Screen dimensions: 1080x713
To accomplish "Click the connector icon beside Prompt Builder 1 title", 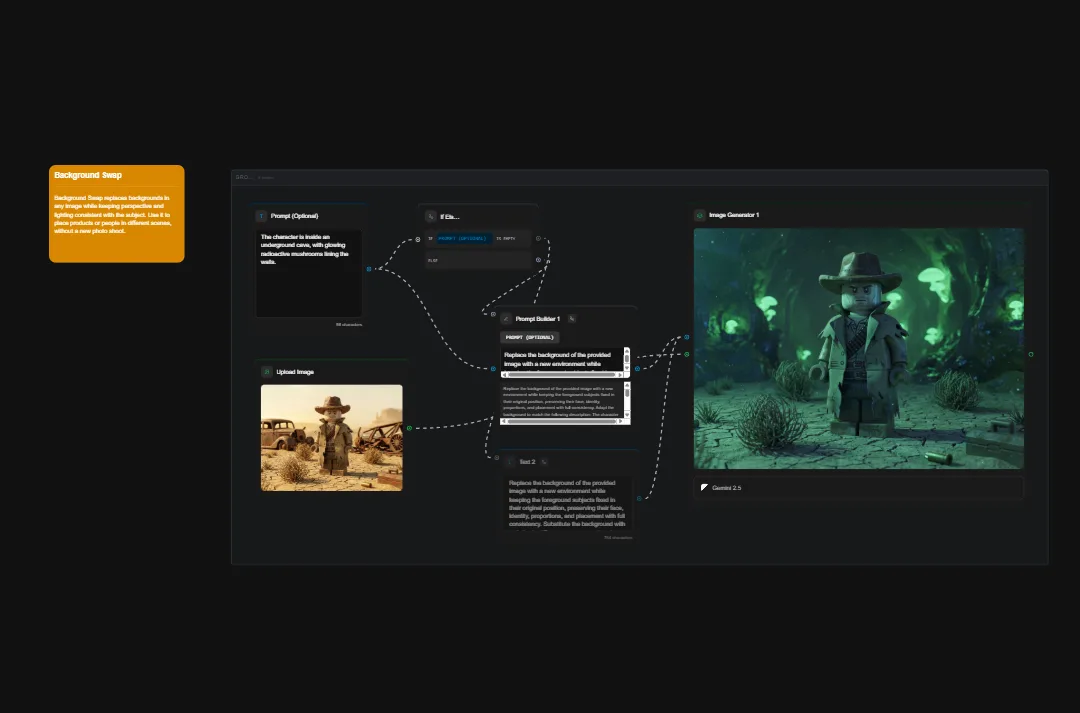I will tap(572, 319).
